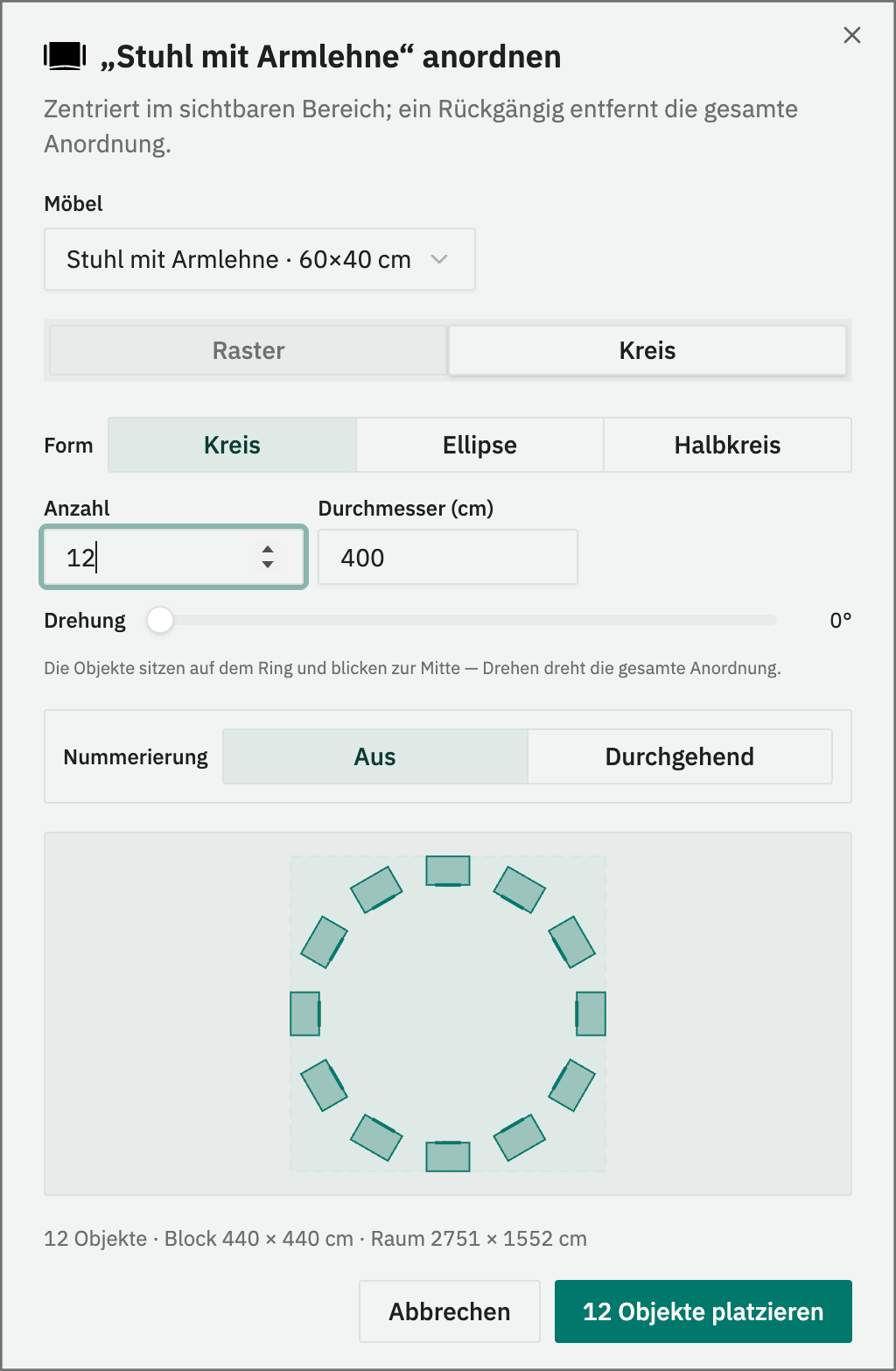Image resolution: width=896 pixels, height=1371 pixels.
Task: Click the rightmost chair in the circle preview
Action: coord(591,1014)
